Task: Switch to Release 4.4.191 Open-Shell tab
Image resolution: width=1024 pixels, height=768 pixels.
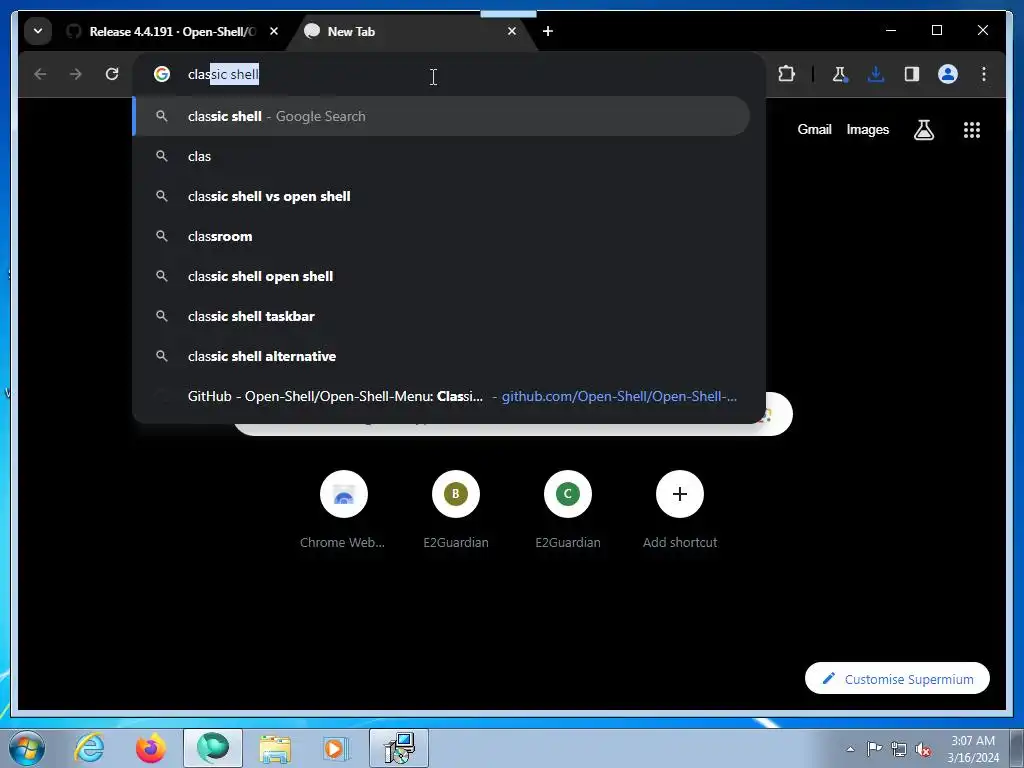Action: [172, 31]
